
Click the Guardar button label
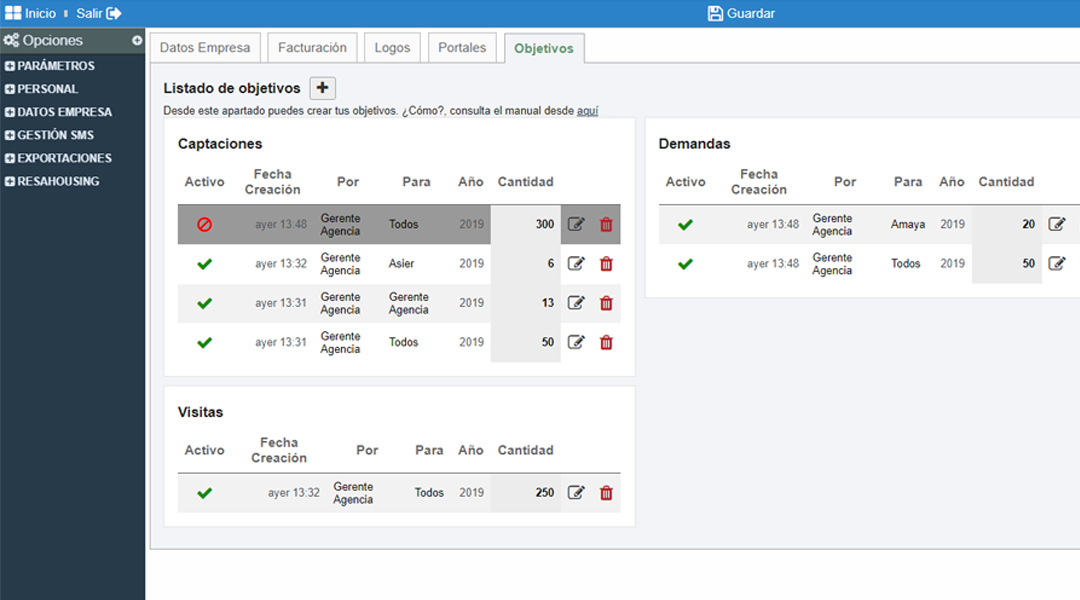click(751, 13)
